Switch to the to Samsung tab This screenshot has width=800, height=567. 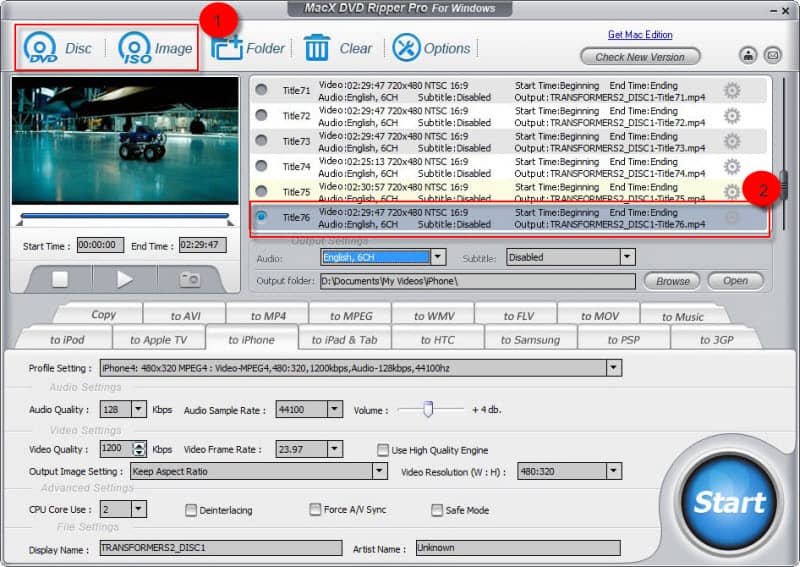pyautogui.click(x=530, y=339)
